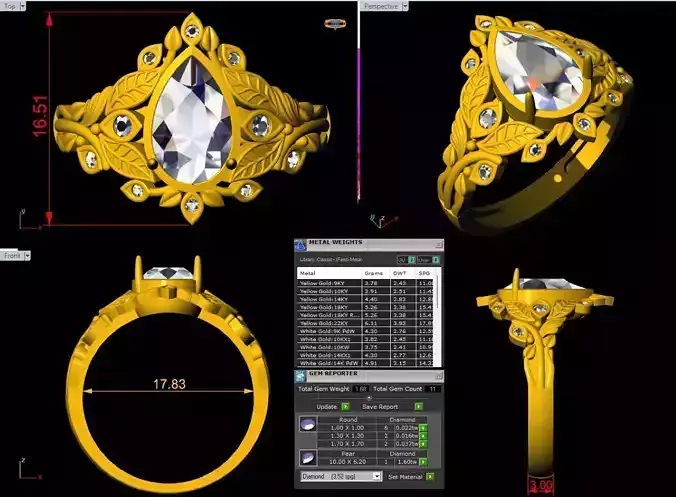
Task: Click the DWT column header
Action: [x=403, y=273]
